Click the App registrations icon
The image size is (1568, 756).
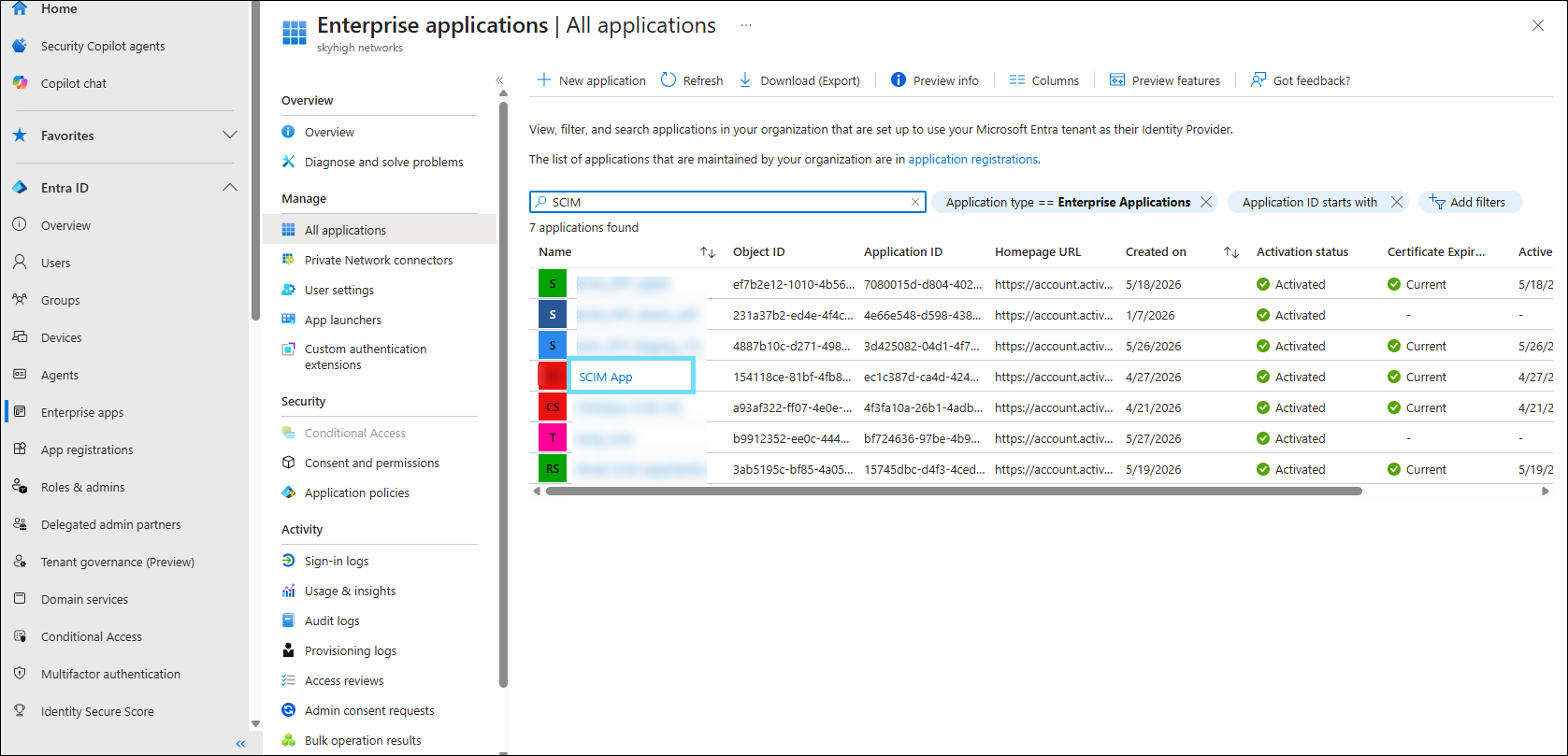pos(20,449)
